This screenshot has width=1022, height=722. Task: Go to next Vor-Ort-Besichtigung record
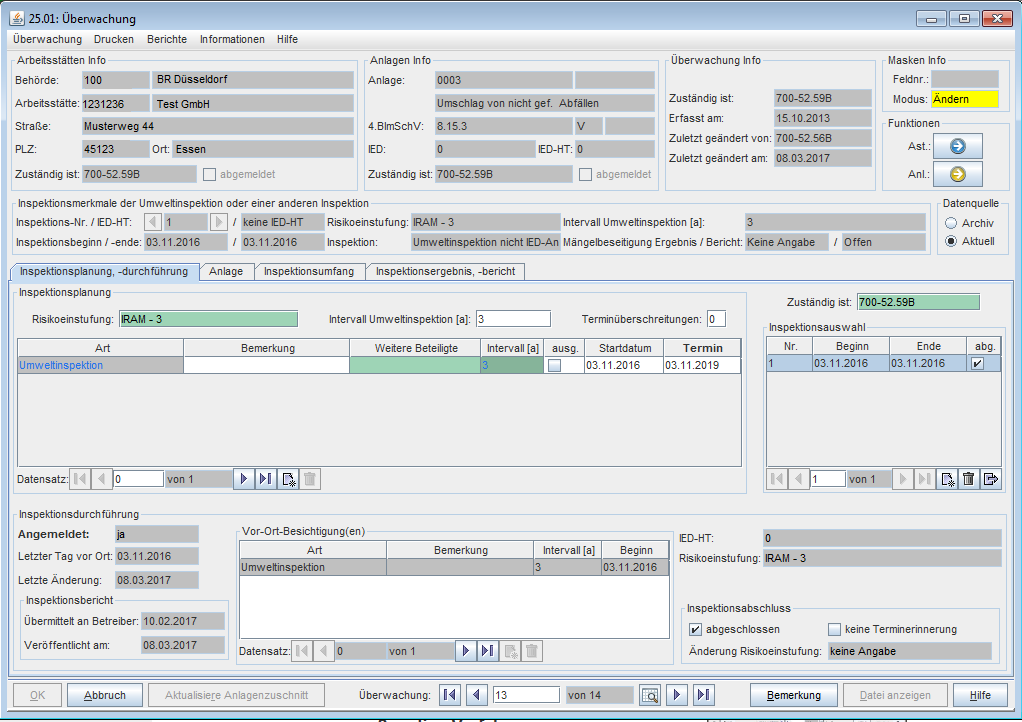(x=465, y=651)
